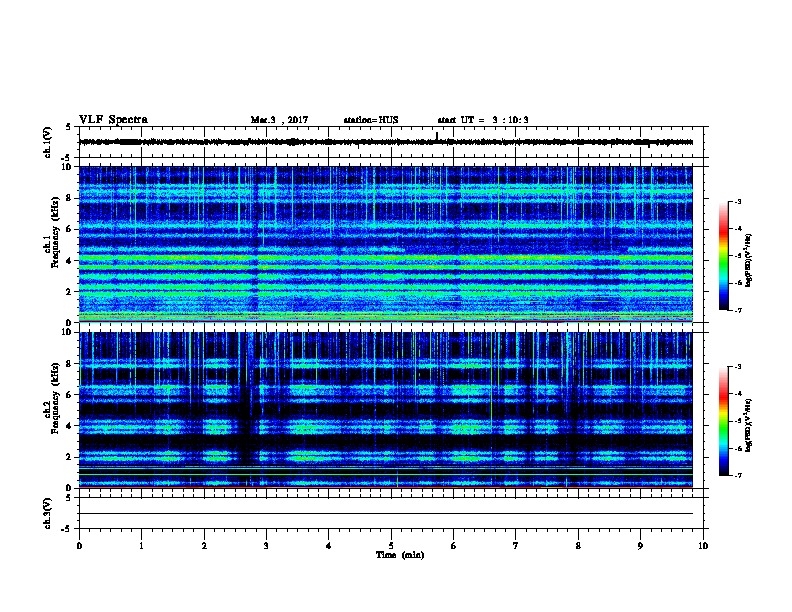Click time axis tick label "1"
This screenshot has height=612, width=792.
pos(141,546)
